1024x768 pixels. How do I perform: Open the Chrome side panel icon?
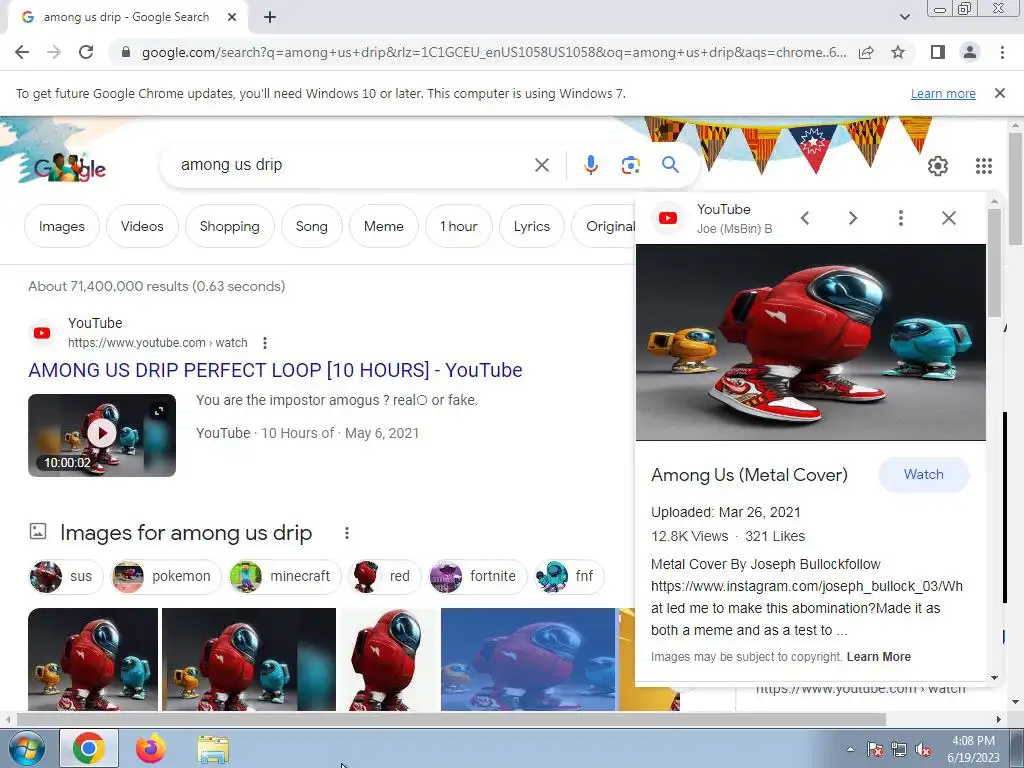click(938, 52)
